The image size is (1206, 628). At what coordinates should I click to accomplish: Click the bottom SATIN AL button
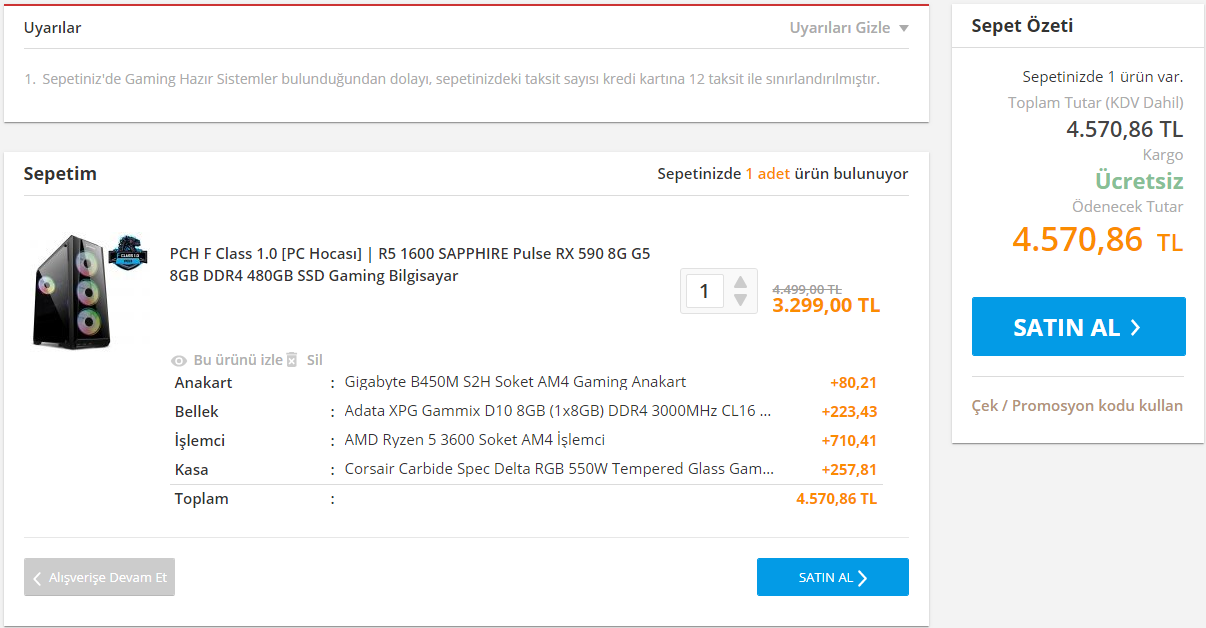(x=833, y=577)
